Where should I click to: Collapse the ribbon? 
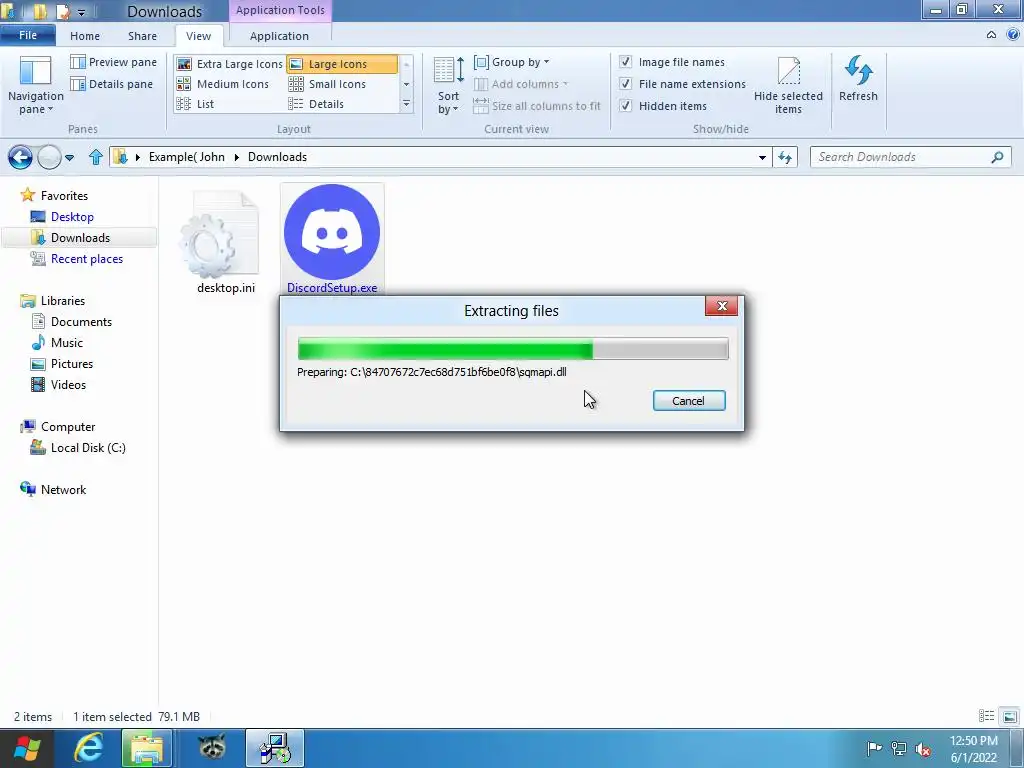pos(991,35)
